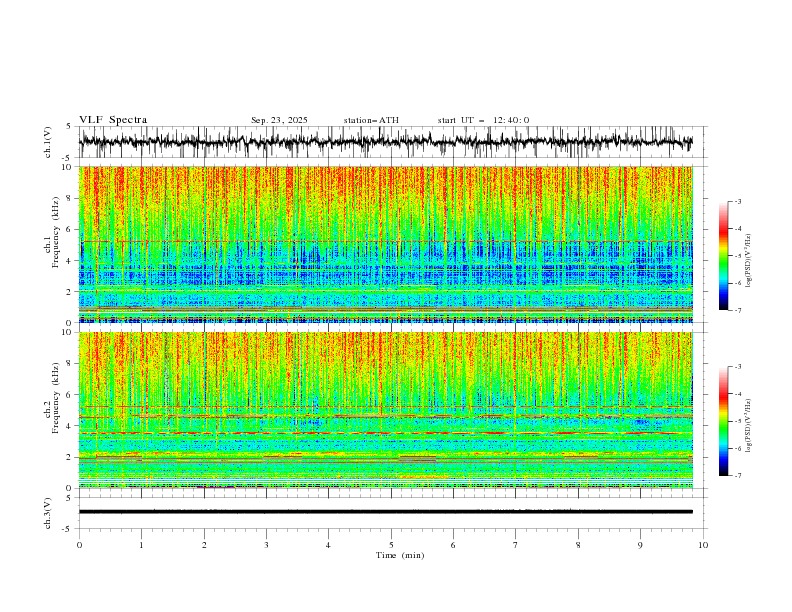Image resolution: width=792 pixels, height=612 pixels.
Task: Click the '6' kHz tick on ch.2 spectrogram
Action: click(70, 395)
